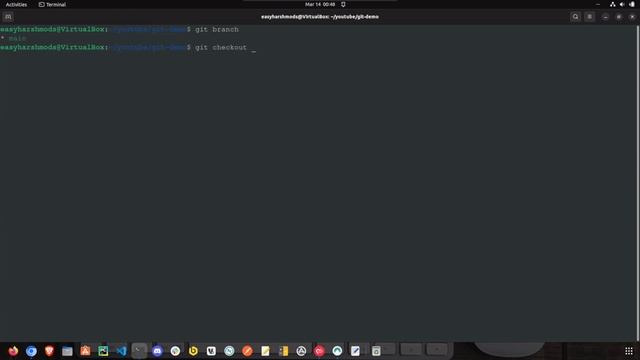640x360 pixels.
Task: Open the battery indicator in top bar
Action: [x=632, y=4]
